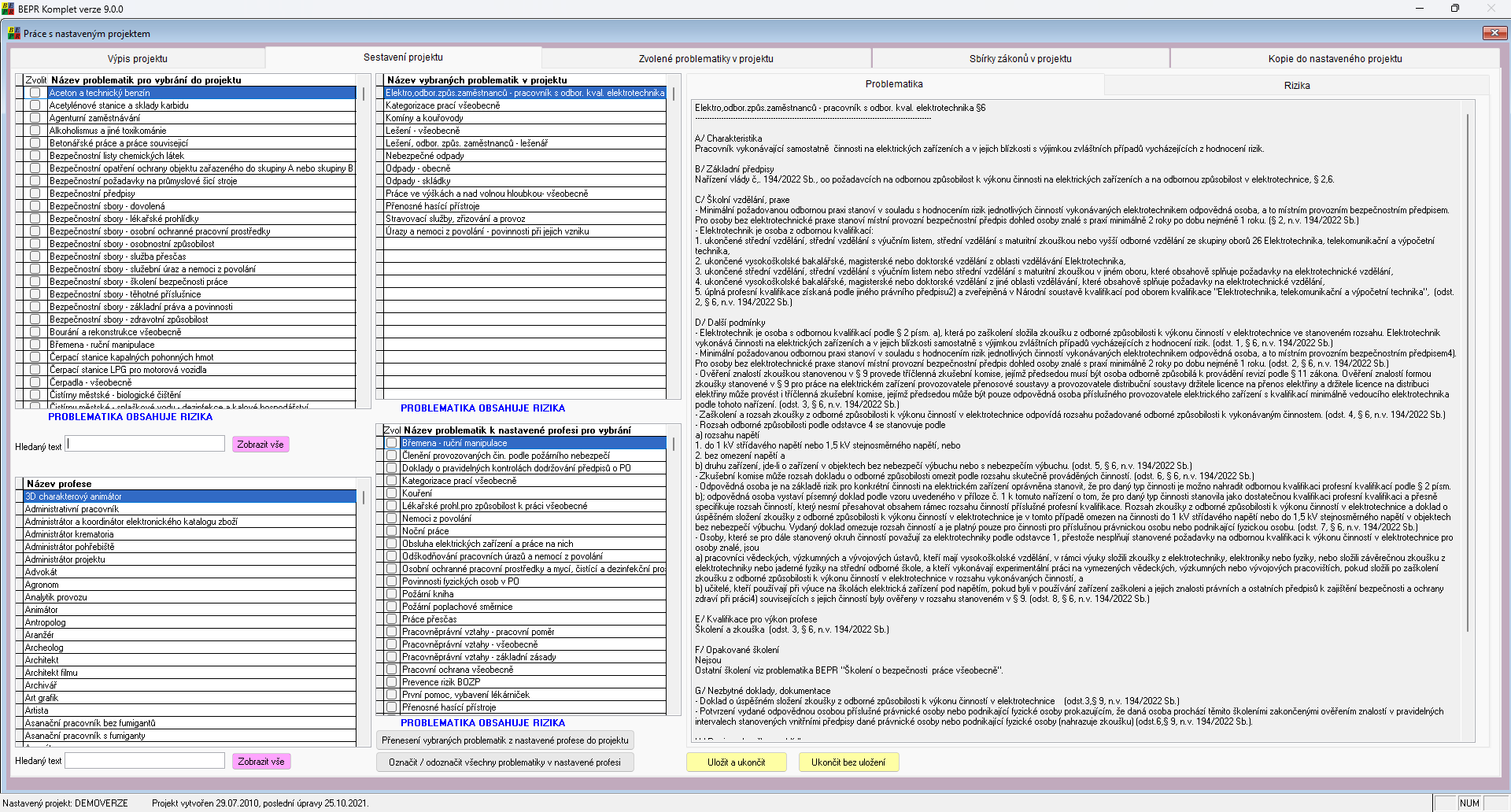The image size is (1511, 812).
Task: Tick checkbox for 'Čerpadla - všeobecně'
Action: pyautogui.click(x=35, y=382)
